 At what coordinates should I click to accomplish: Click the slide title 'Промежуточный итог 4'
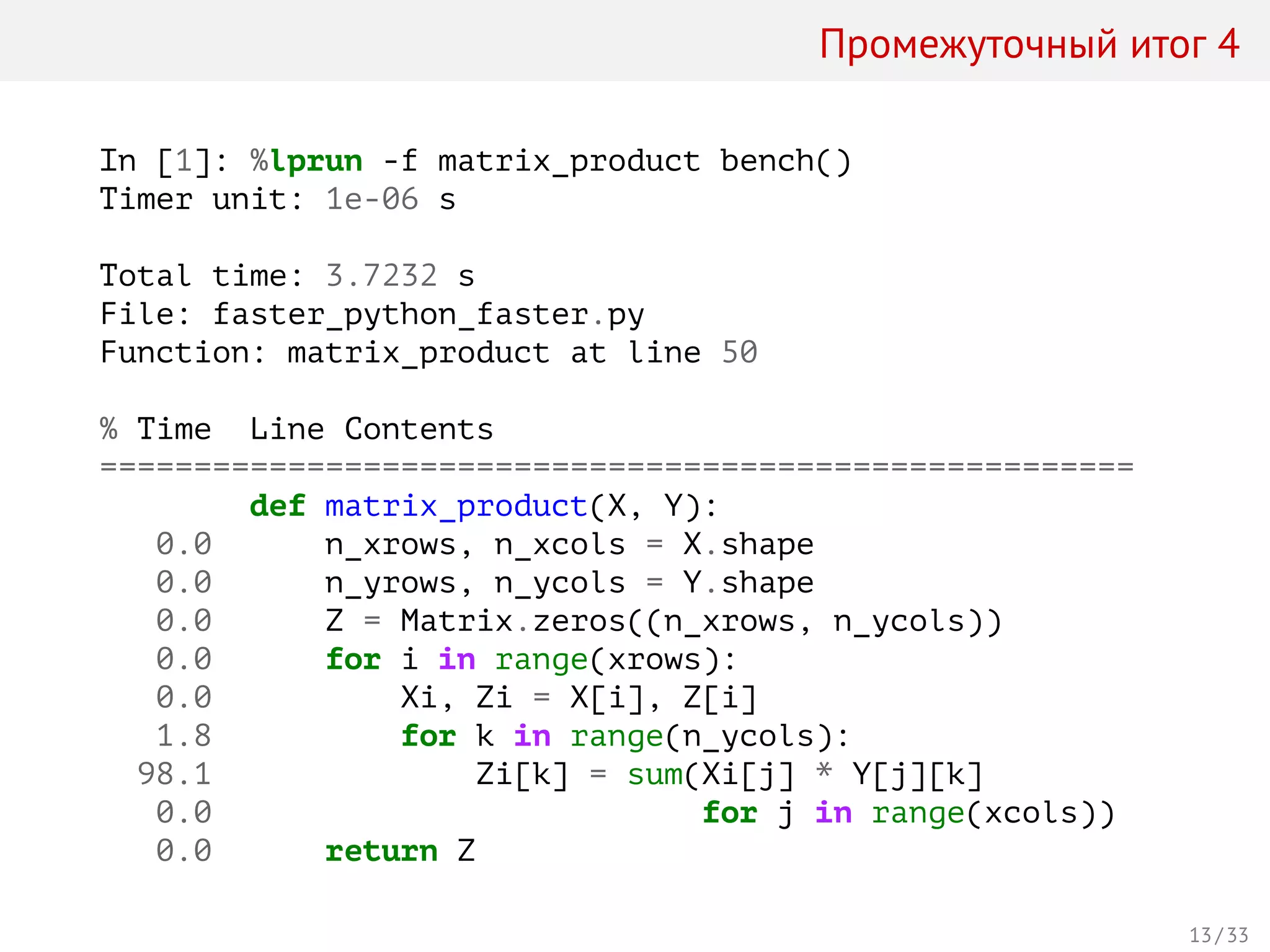[x=1029, y=45]
